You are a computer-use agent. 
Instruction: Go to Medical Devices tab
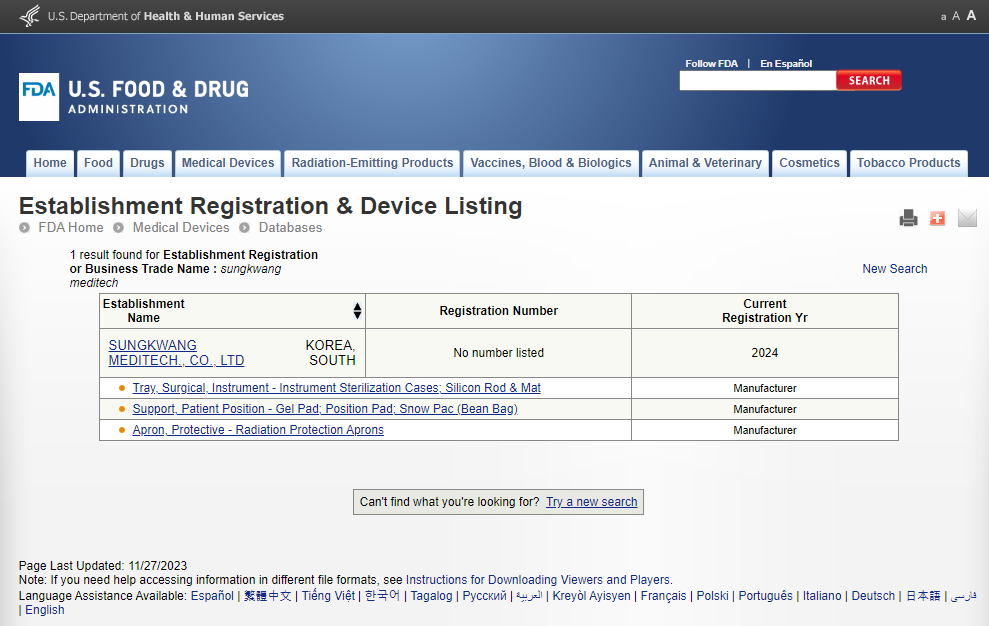(228, 163)
